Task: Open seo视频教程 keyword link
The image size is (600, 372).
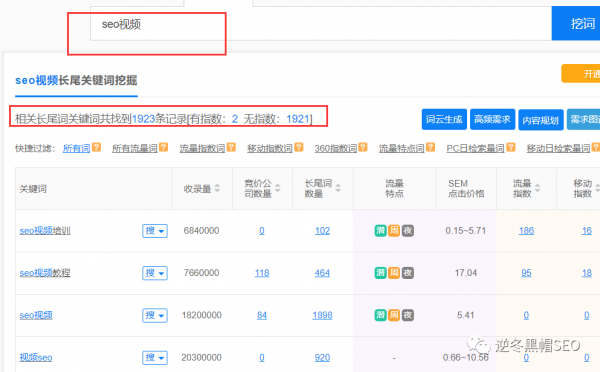Action: [x=45, y=273]
